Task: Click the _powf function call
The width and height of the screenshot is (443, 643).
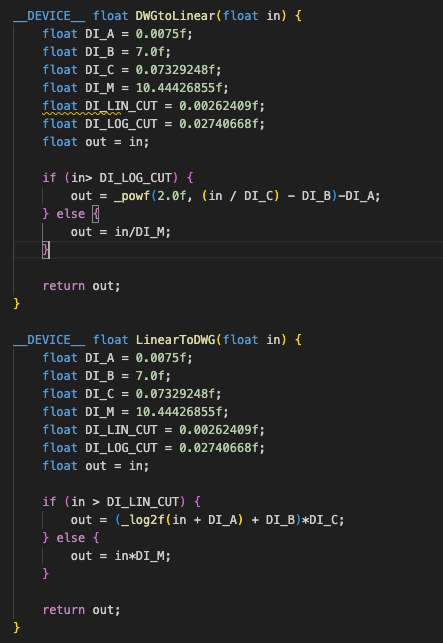Action: 131,196
